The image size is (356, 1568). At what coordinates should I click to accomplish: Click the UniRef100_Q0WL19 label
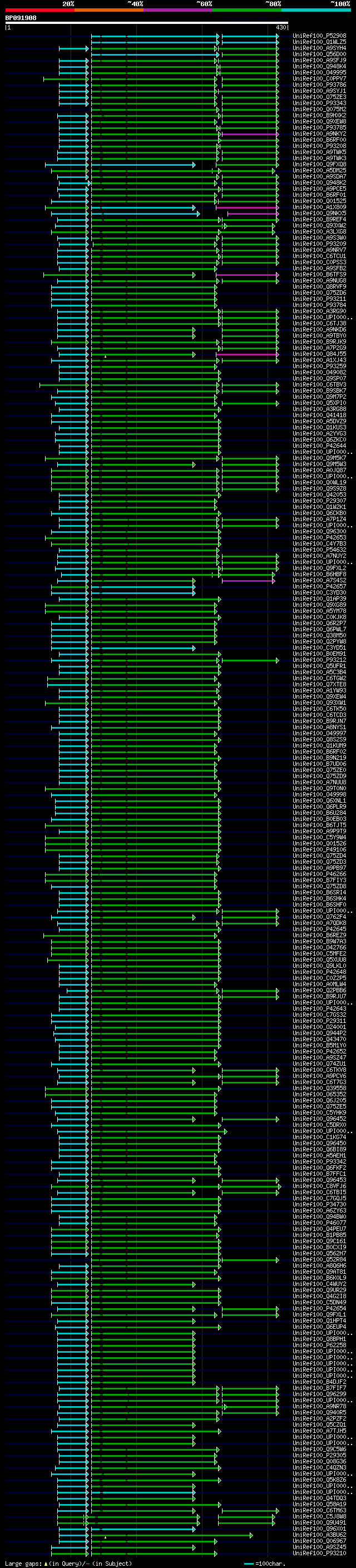(319, 482)
